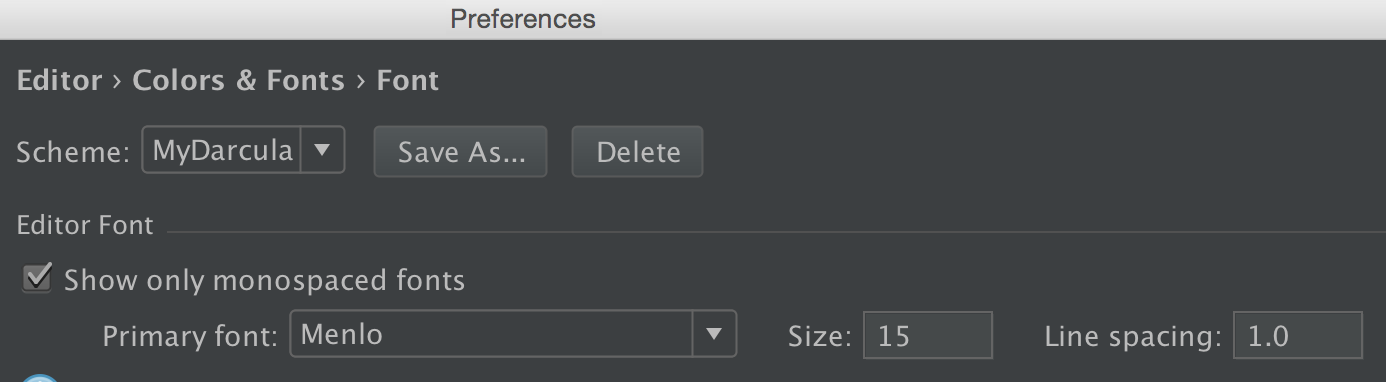Click the Size: label

click(x=819, y=336)
